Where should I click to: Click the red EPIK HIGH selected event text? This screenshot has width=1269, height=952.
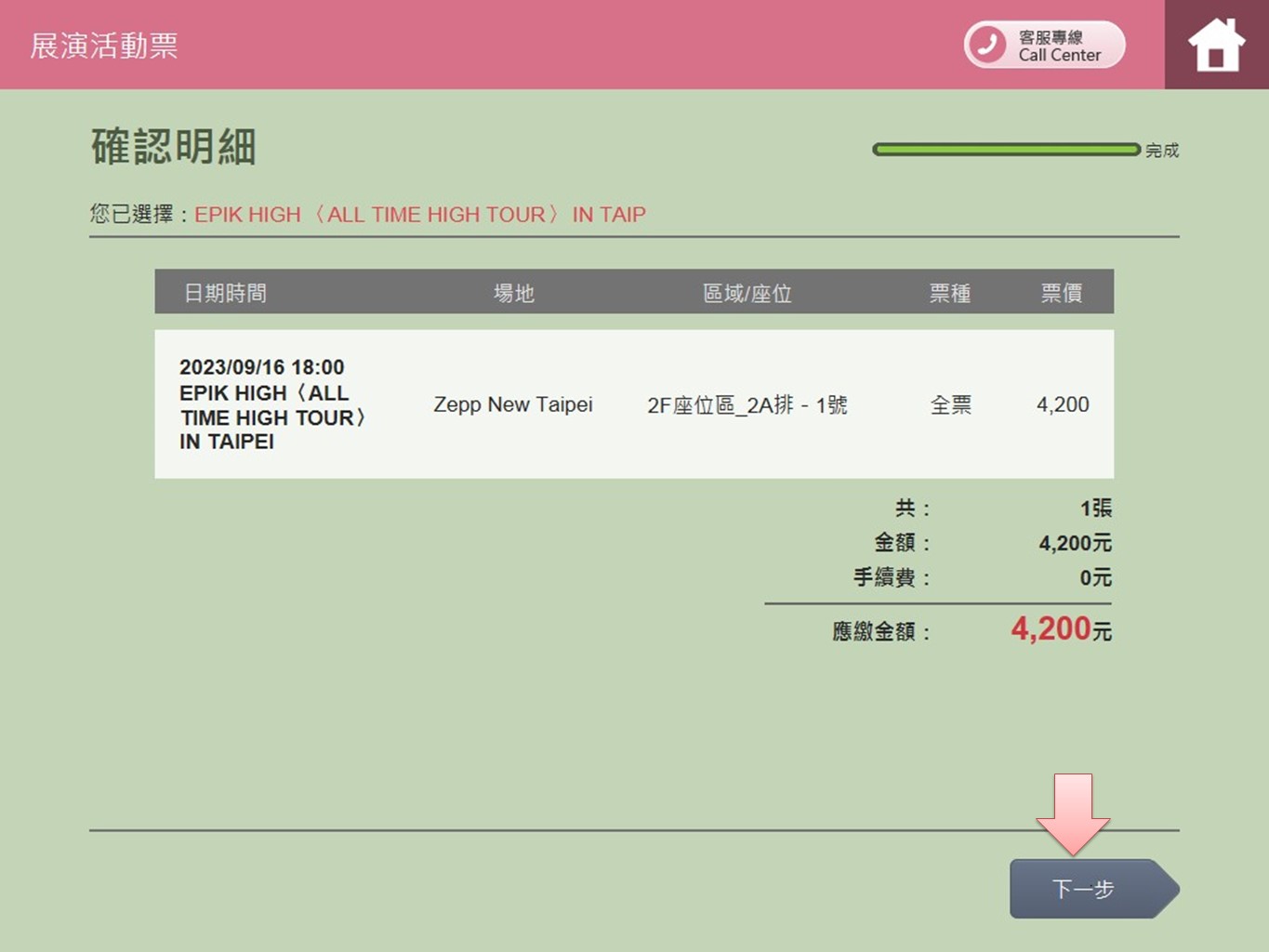(x=419, y=215)
